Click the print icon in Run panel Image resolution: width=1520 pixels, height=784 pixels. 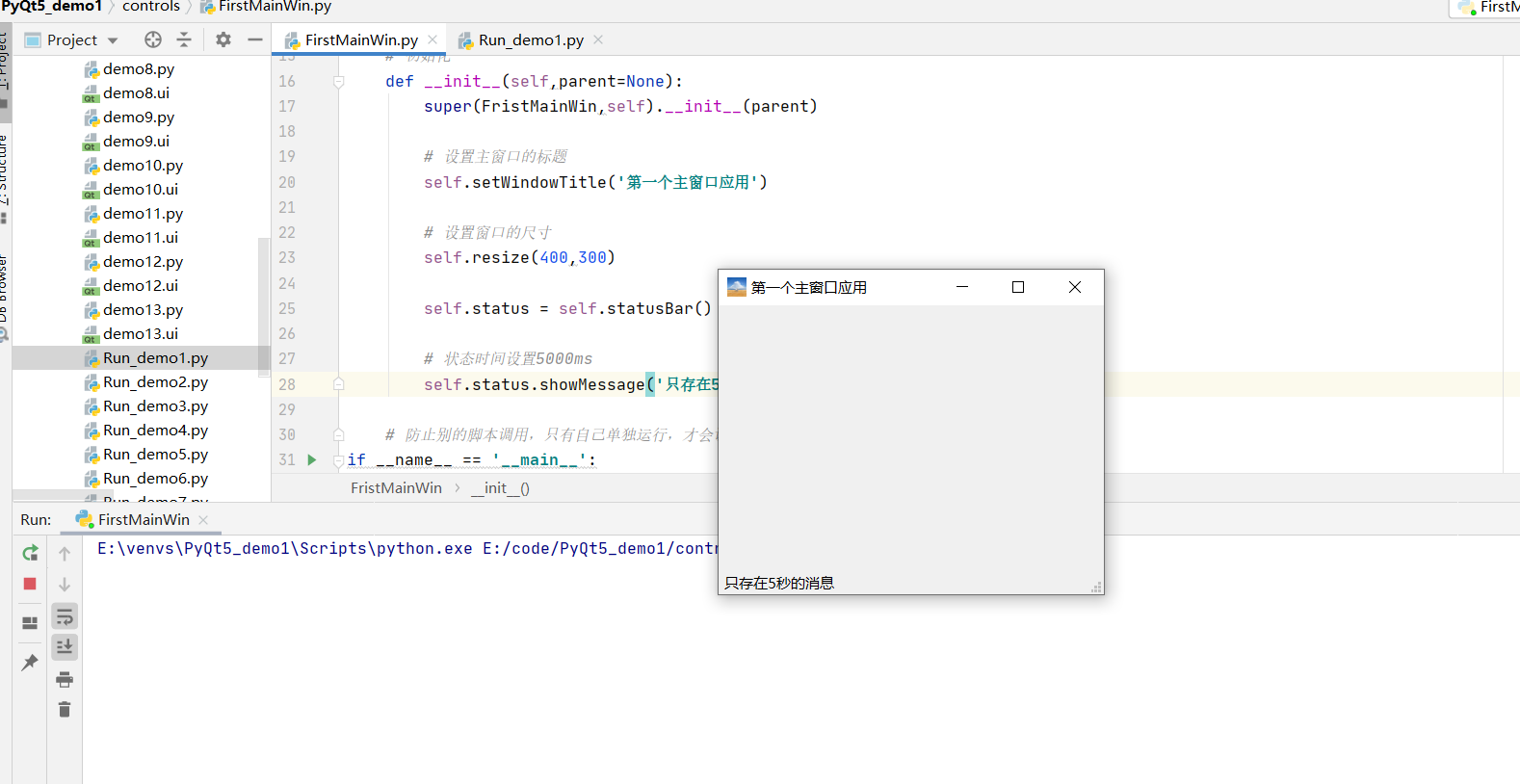click(65, 680)
